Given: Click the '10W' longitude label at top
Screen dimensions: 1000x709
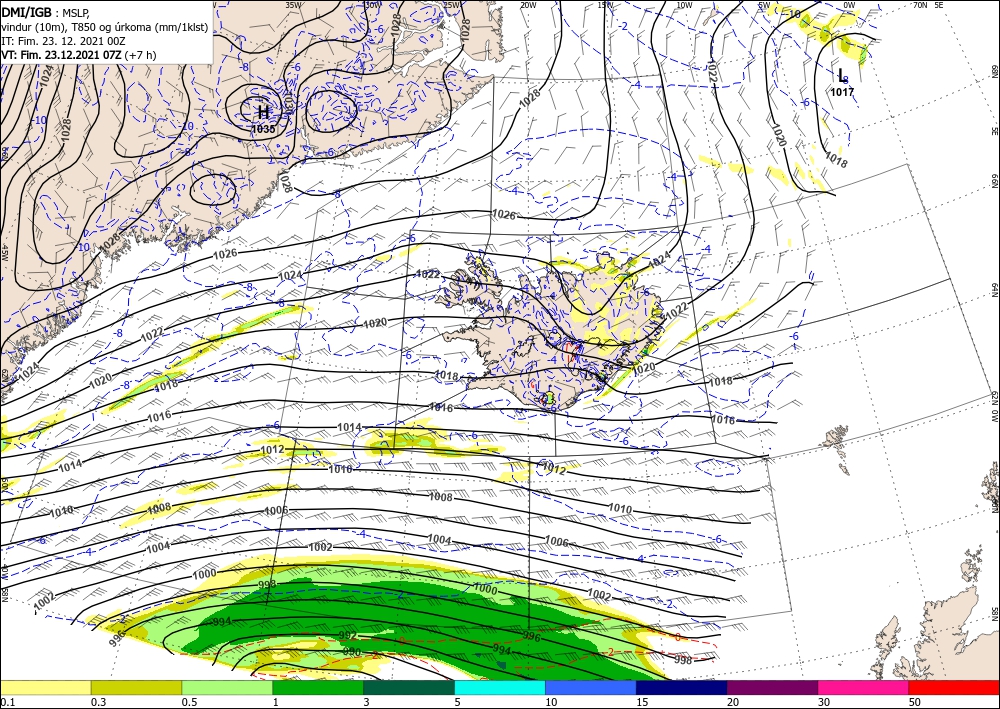Looking at the screenshot, I should tap(684, 5).
